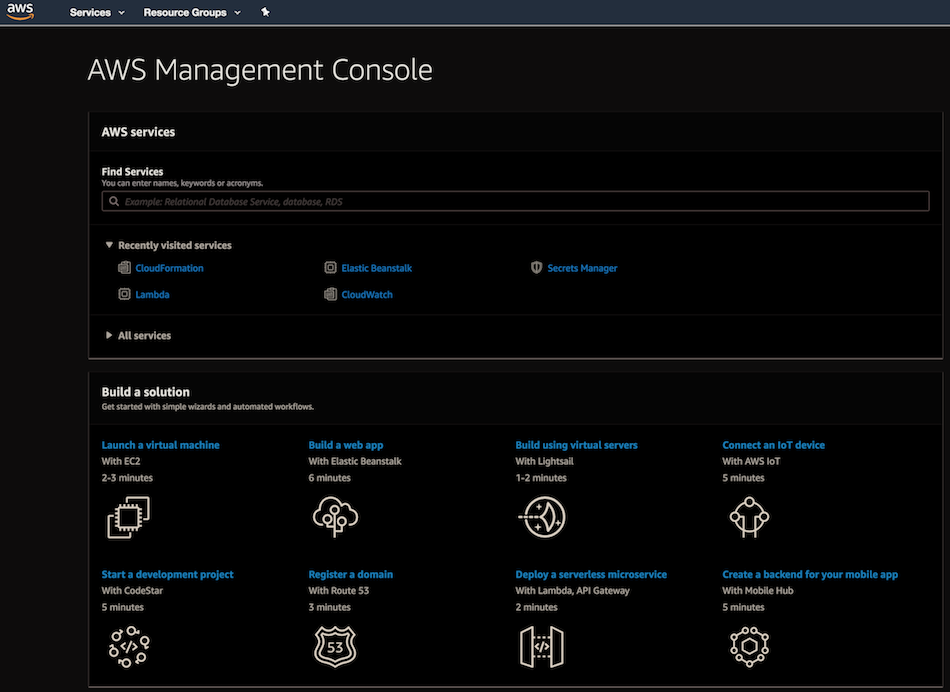
Task: Open the Secrets Manager link
Action: click(582, 268)
